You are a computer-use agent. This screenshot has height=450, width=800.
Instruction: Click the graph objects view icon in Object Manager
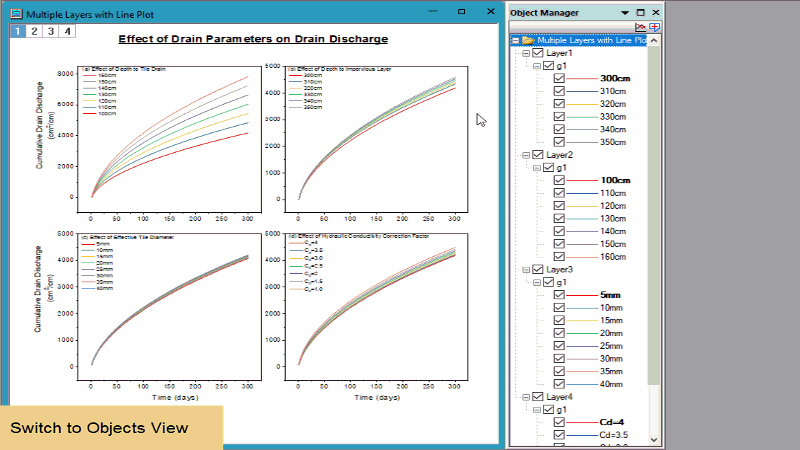click(x=640, y=27)
